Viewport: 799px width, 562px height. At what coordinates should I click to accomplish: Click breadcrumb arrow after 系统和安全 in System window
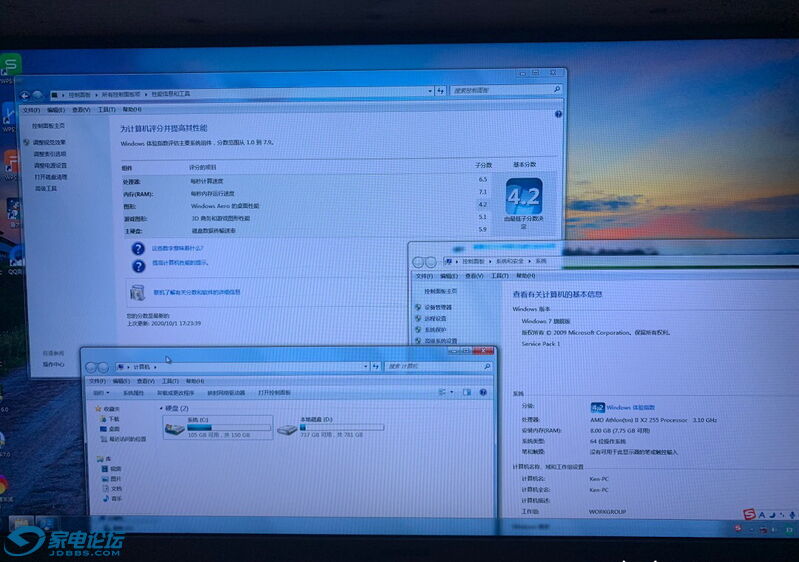point(529,261)
